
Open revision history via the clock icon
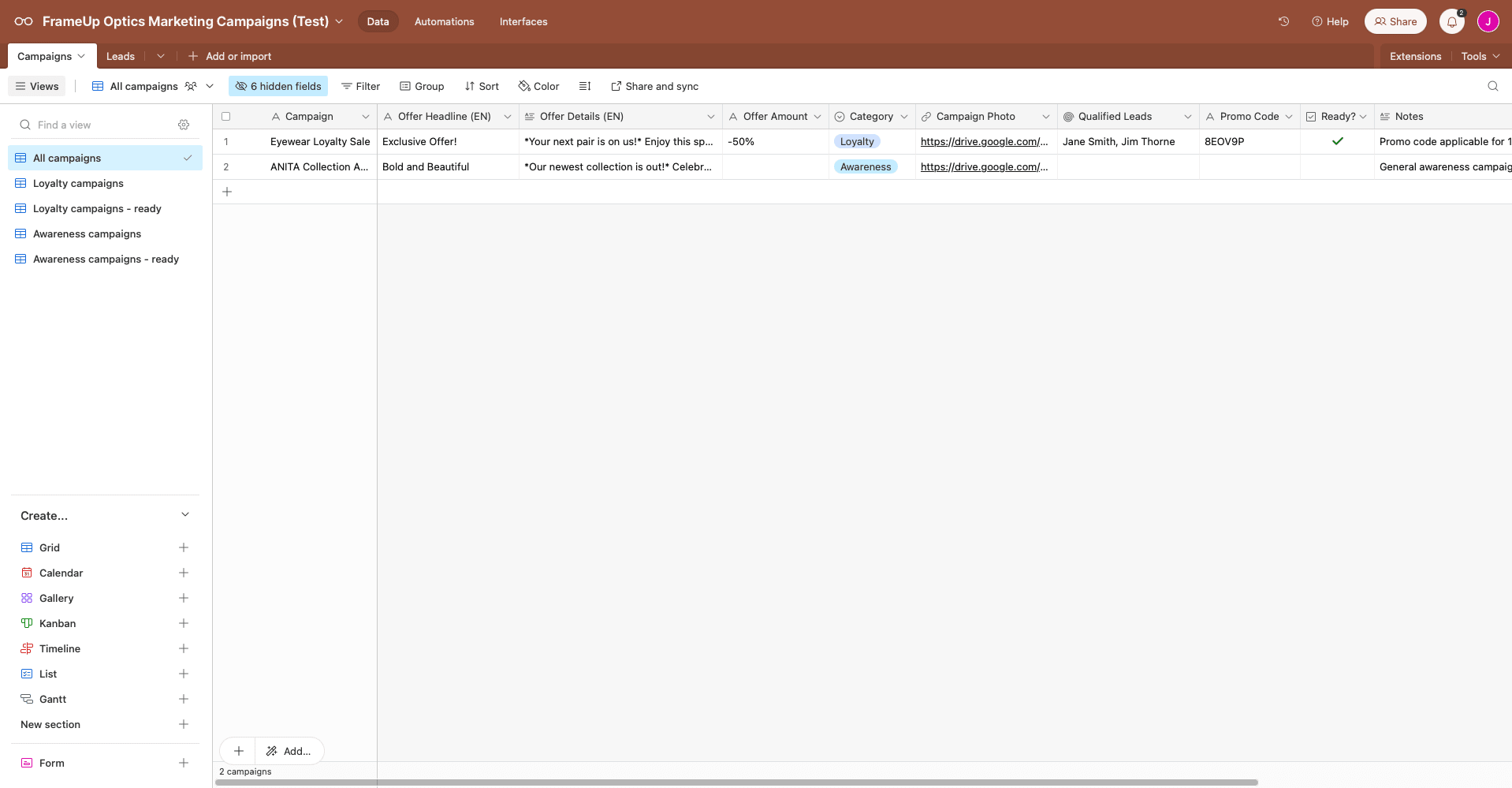click(1283, 21)
